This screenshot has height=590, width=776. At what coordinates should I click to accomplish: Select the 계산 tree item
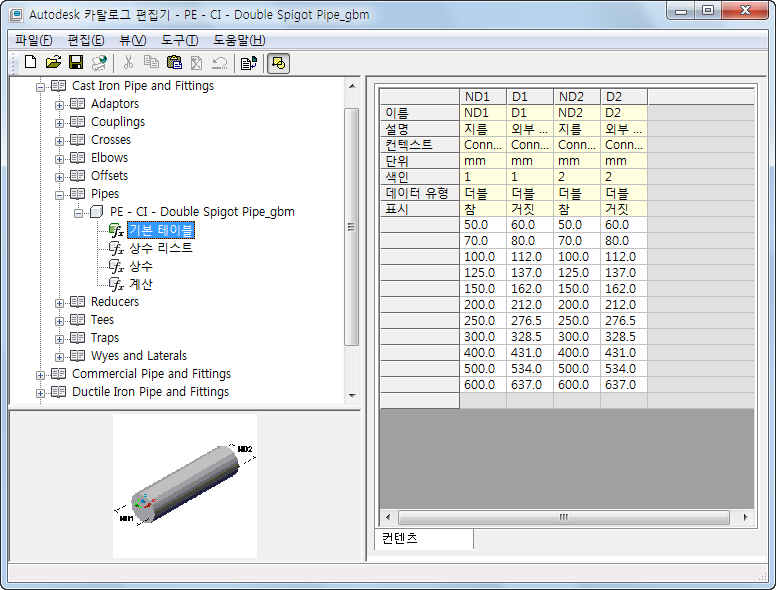[141, 284]
